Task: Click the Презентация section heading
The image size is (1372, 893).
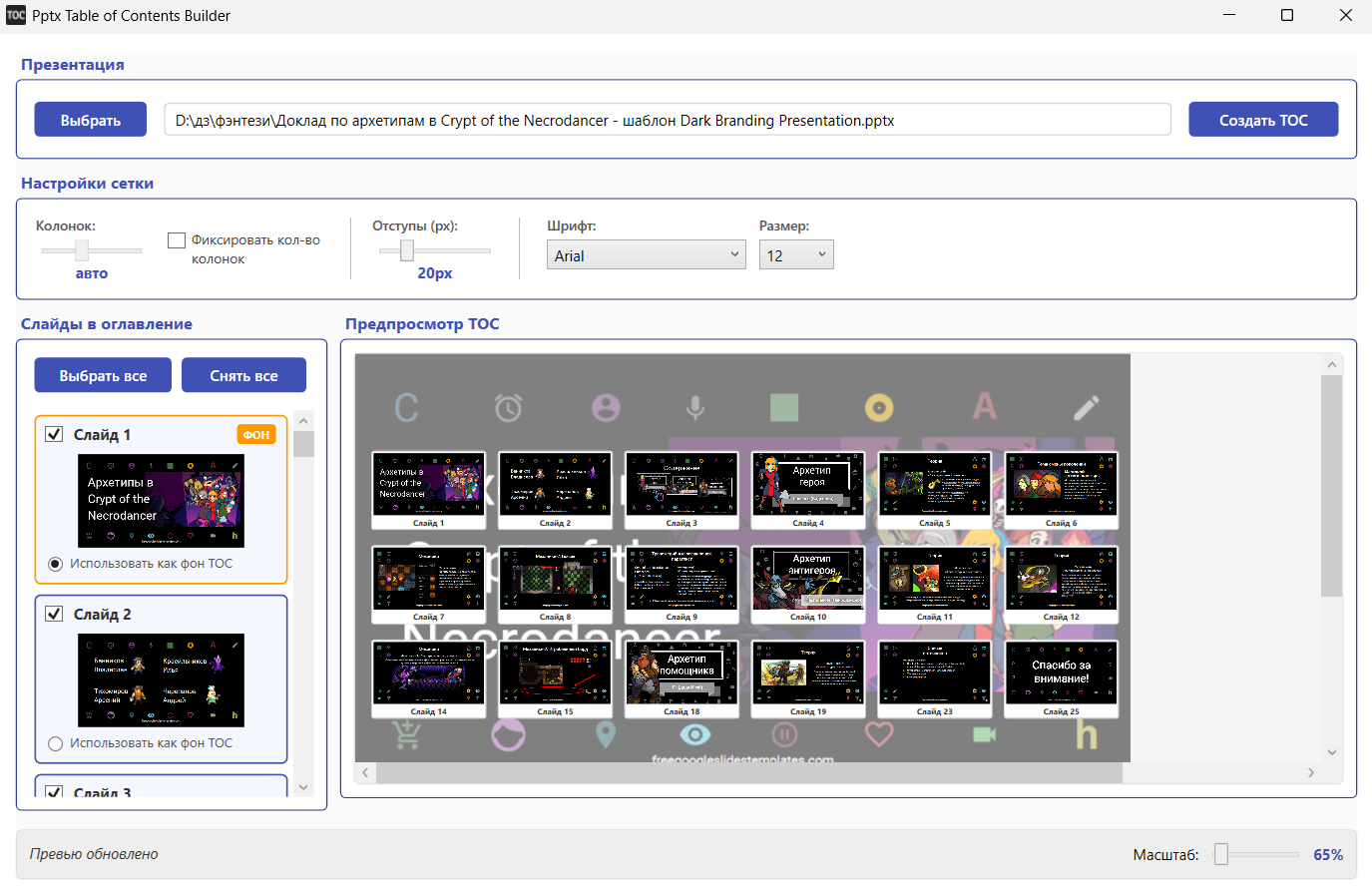Action: pyautogui.click(x=73, y=64)
